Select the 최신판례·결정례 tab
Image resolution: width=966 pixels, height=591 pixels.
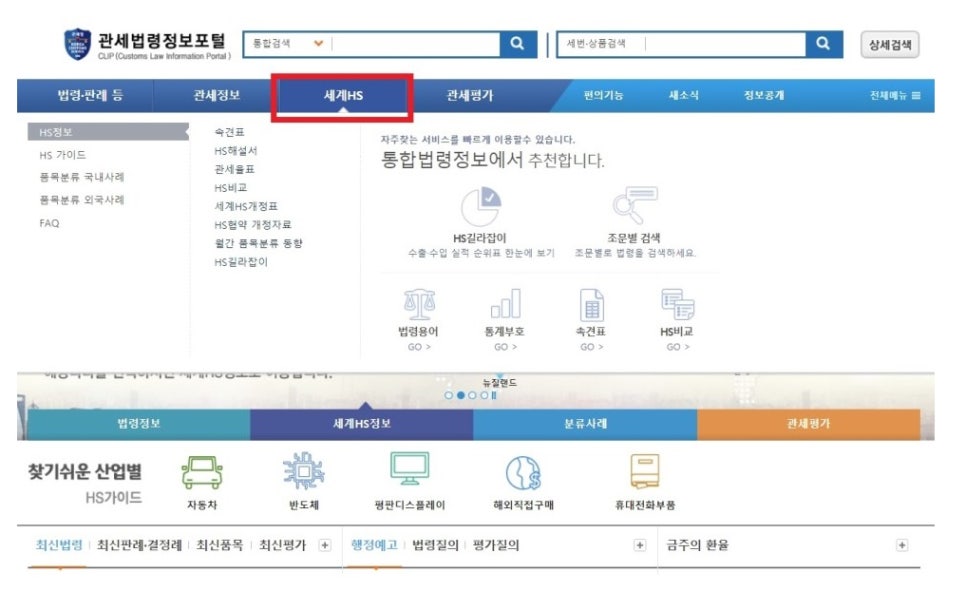[x=139, y=545]
